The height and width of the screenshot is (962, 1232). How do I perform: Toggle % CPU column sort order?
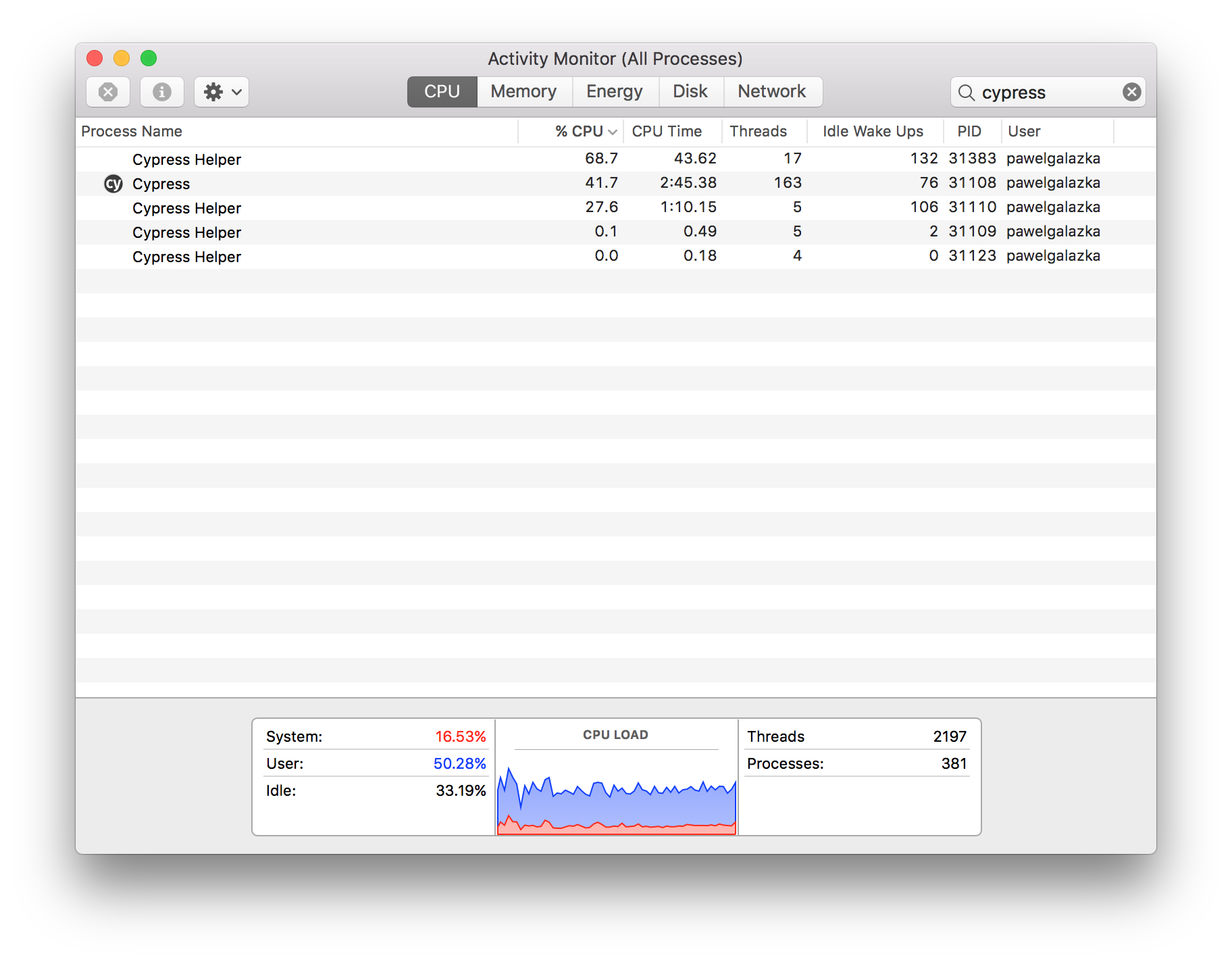571,132
